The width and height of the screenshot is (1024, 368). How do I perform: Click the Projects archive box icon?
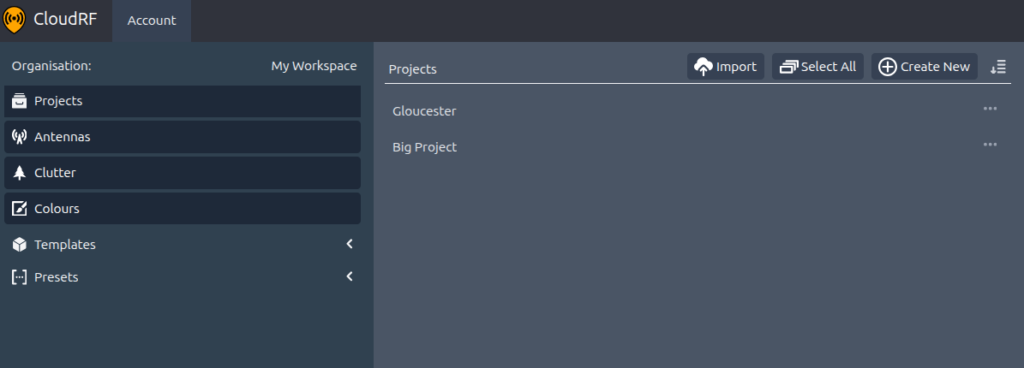20,101
